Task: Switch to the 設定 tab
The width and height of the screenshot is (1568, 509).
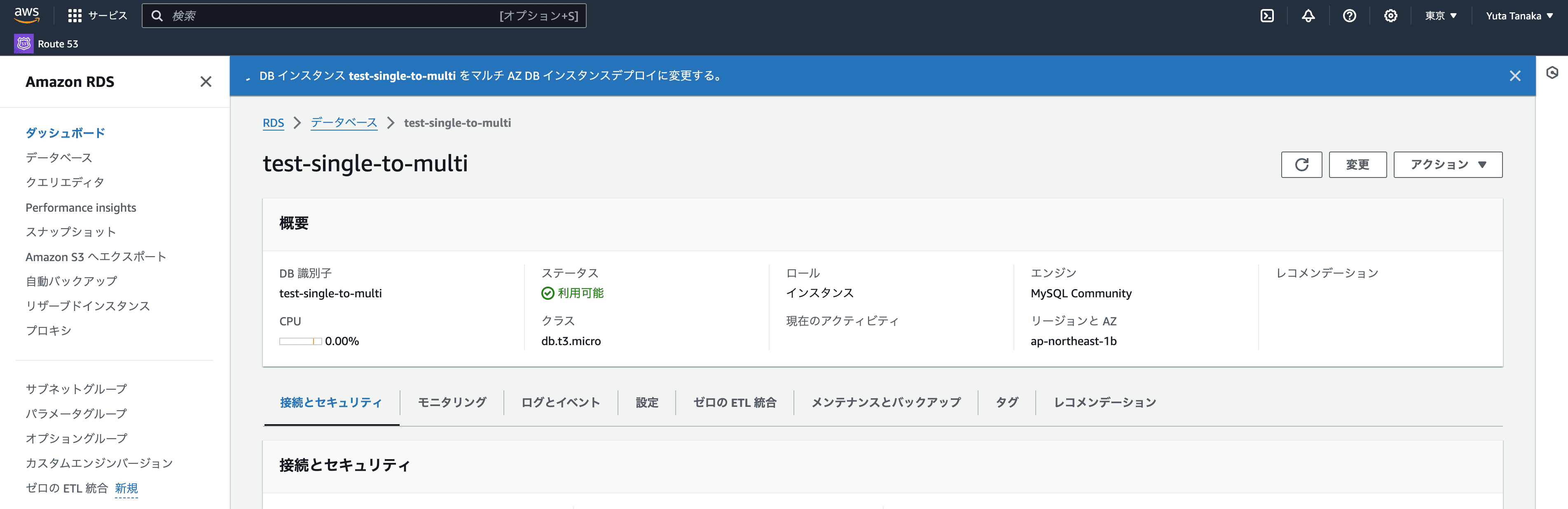Action: 647,403
